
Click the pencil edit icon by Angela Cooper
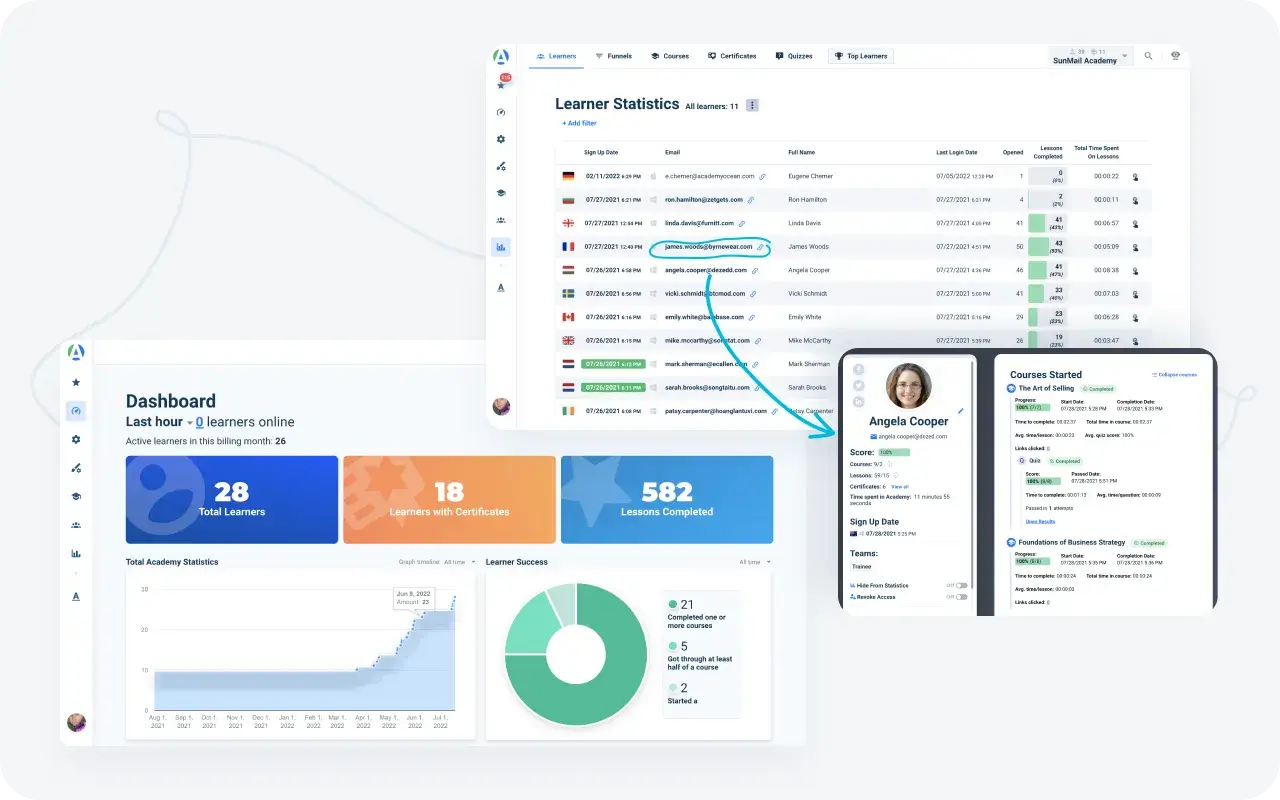pyautogui.click(x=961, y=410)
